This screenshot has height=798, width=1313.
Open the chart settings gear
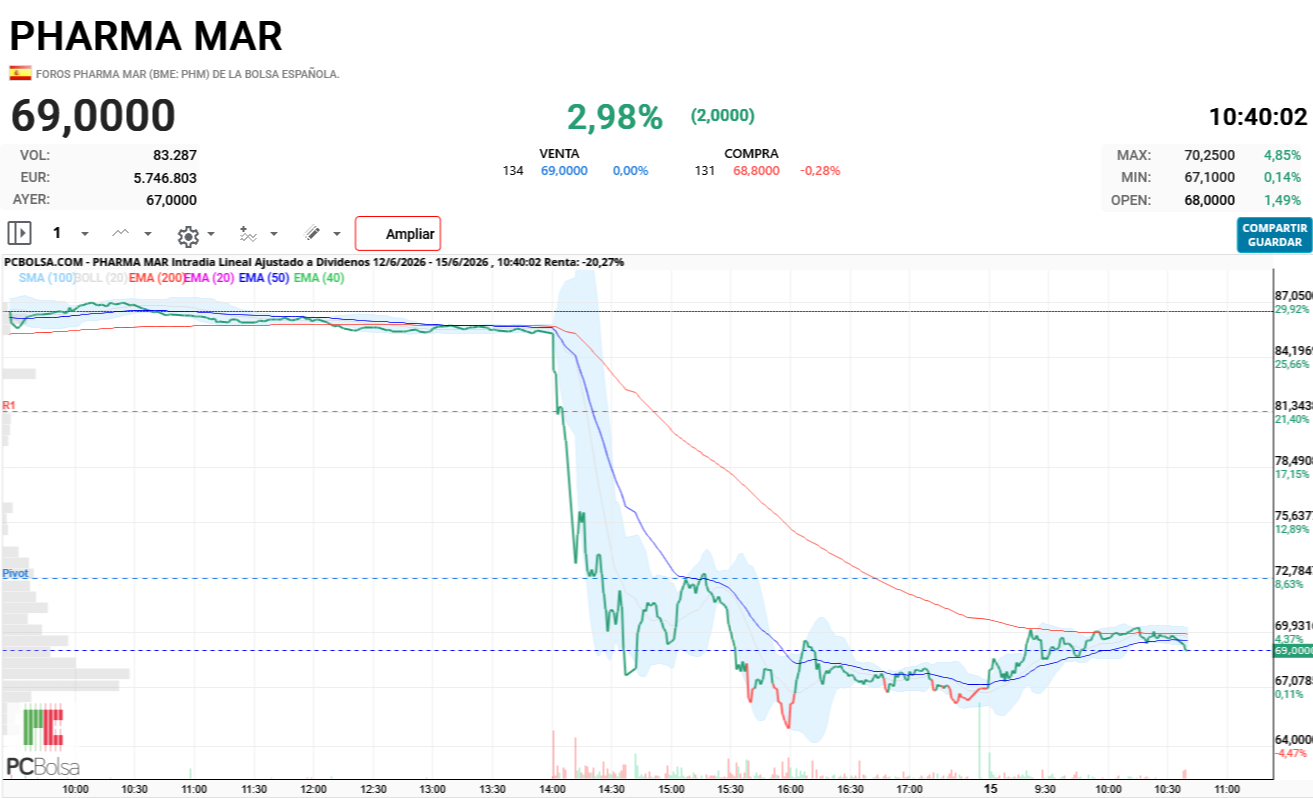187,236
